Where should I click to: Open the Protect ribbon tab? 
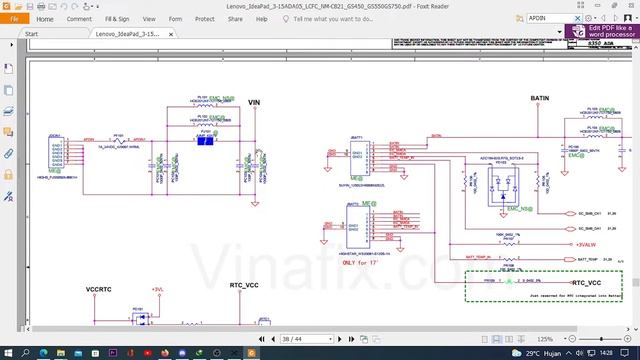pyautogui.click(x=204, y=19)
